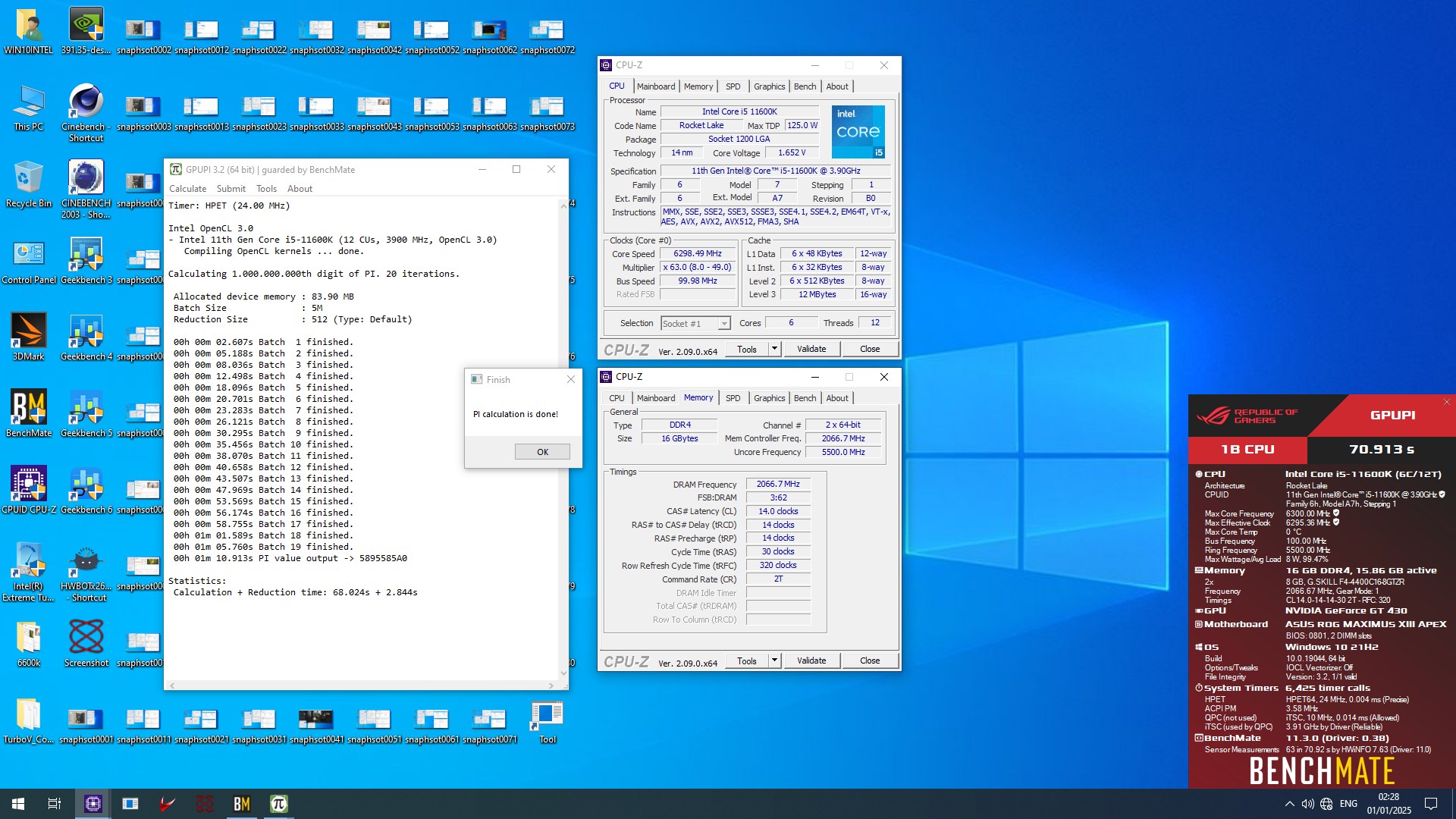
Task: Open the snaphsot0072 image file
Action: pyautogui.click(x=548, y=36)
